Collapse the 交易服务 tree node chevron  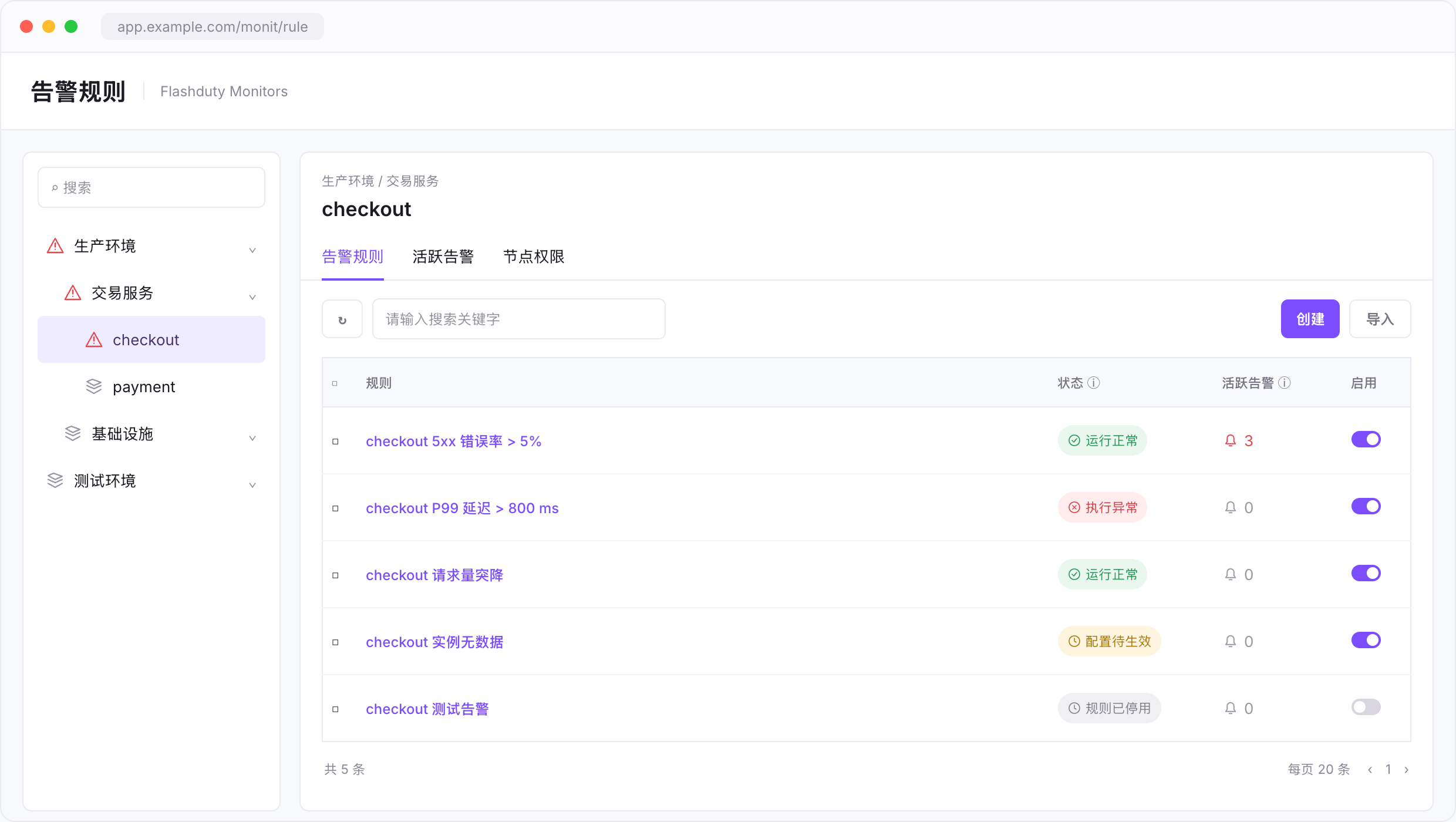click(x=252, y=297)
